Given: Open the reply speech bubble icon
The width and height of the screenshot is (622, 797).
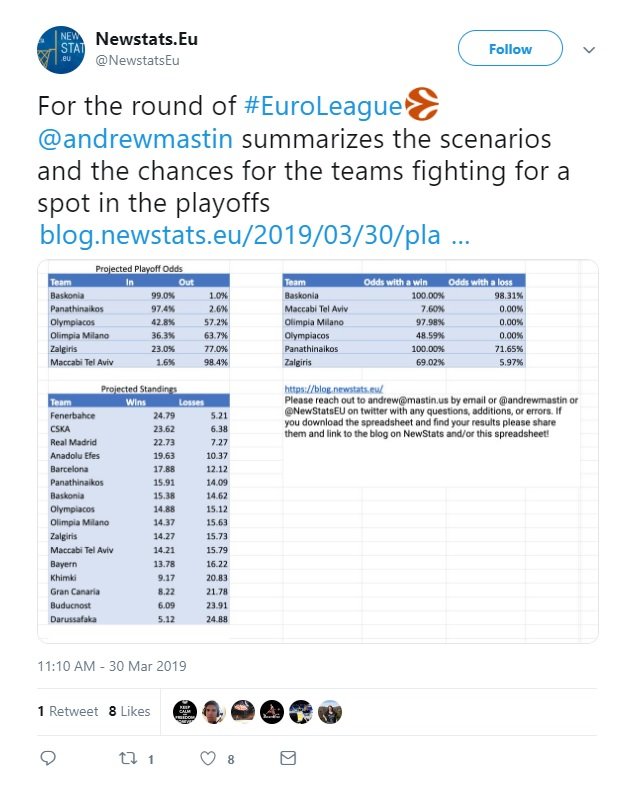Looking at the screenshot, I should (x=48, y=758).
